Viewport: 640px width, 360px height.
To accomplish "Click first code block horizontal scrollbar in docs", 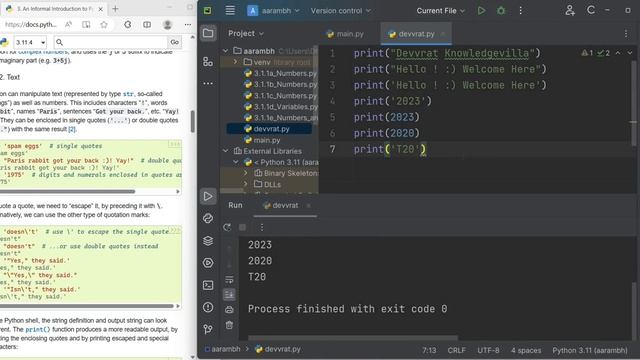I will click(67, 191).
